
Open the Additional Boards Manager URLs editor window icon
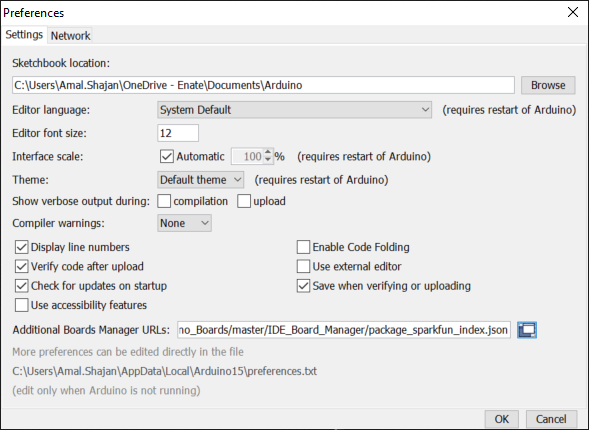[x=527, y=330]
